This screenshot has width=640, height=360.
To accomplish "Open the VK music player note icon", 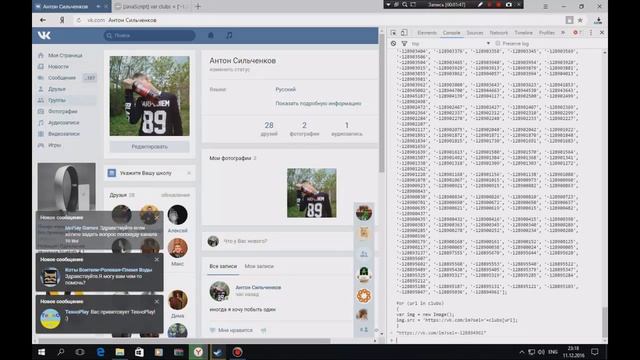I will pyautogui.click(x=229, y=35).
